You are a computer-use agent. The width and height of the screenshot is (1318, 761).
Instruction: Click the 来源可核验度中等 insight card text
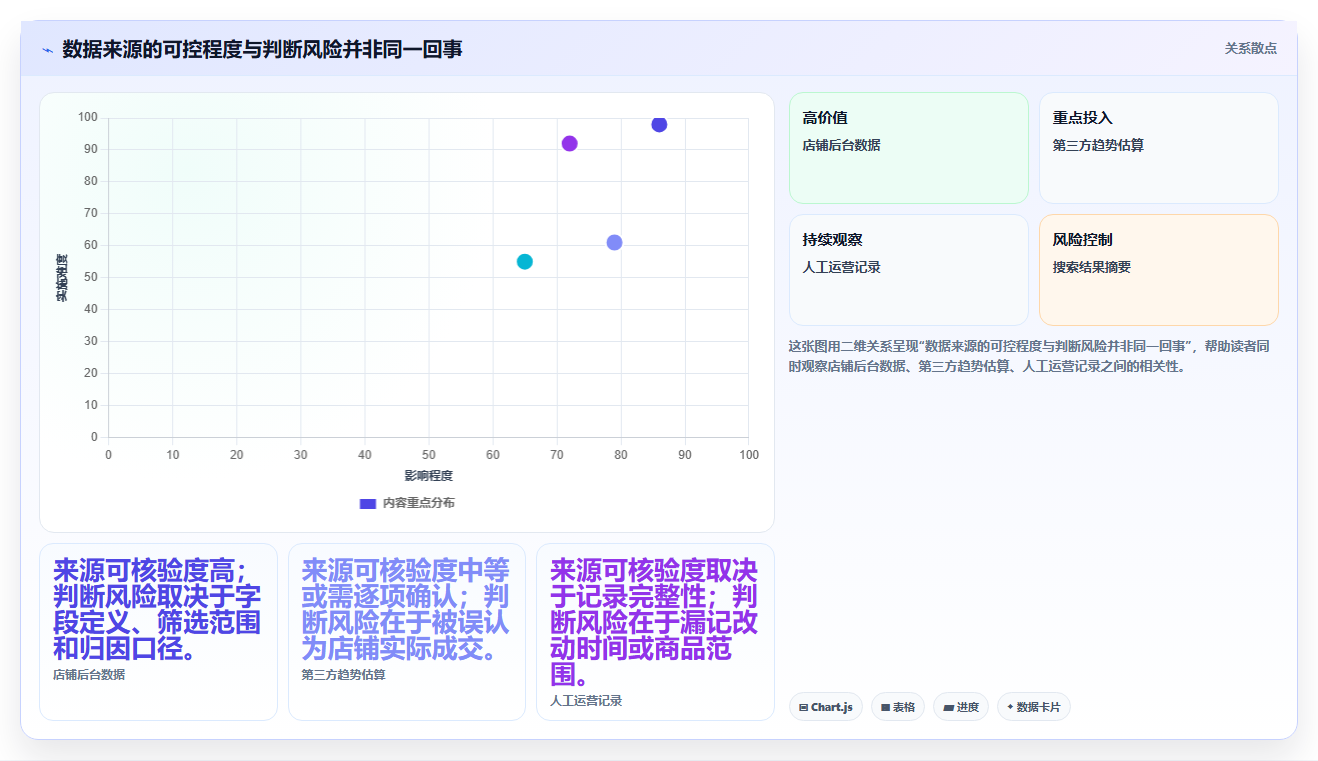coord(406,609)
